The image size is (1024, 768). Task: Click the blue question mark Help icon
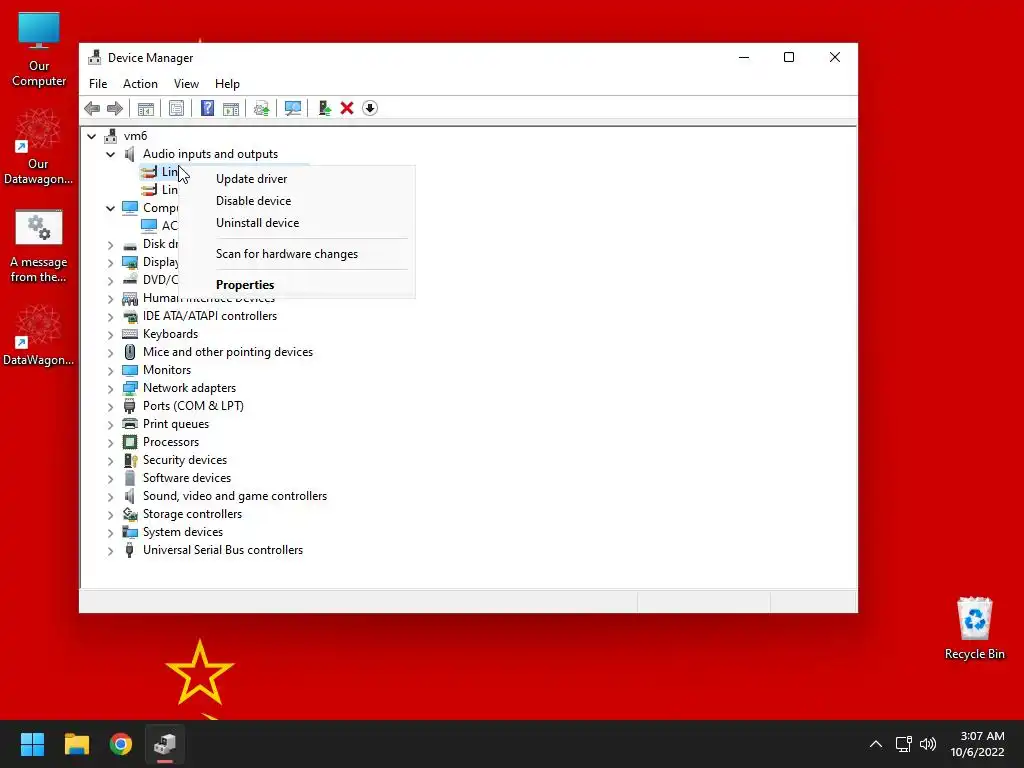207,108
